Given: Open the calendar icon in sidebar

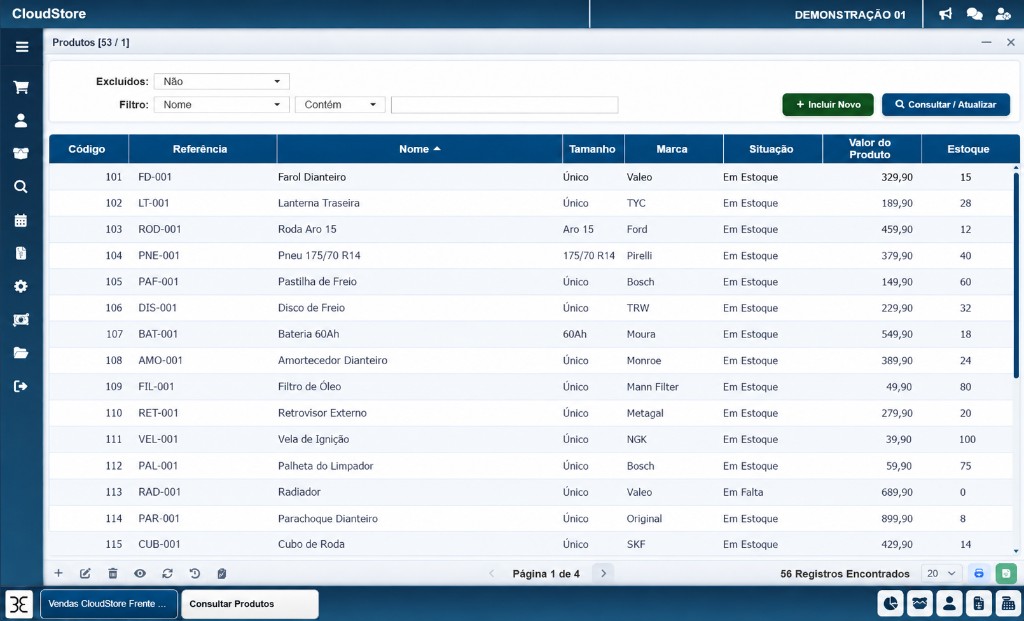Looking at the screenshot, I should pos(21,220).
